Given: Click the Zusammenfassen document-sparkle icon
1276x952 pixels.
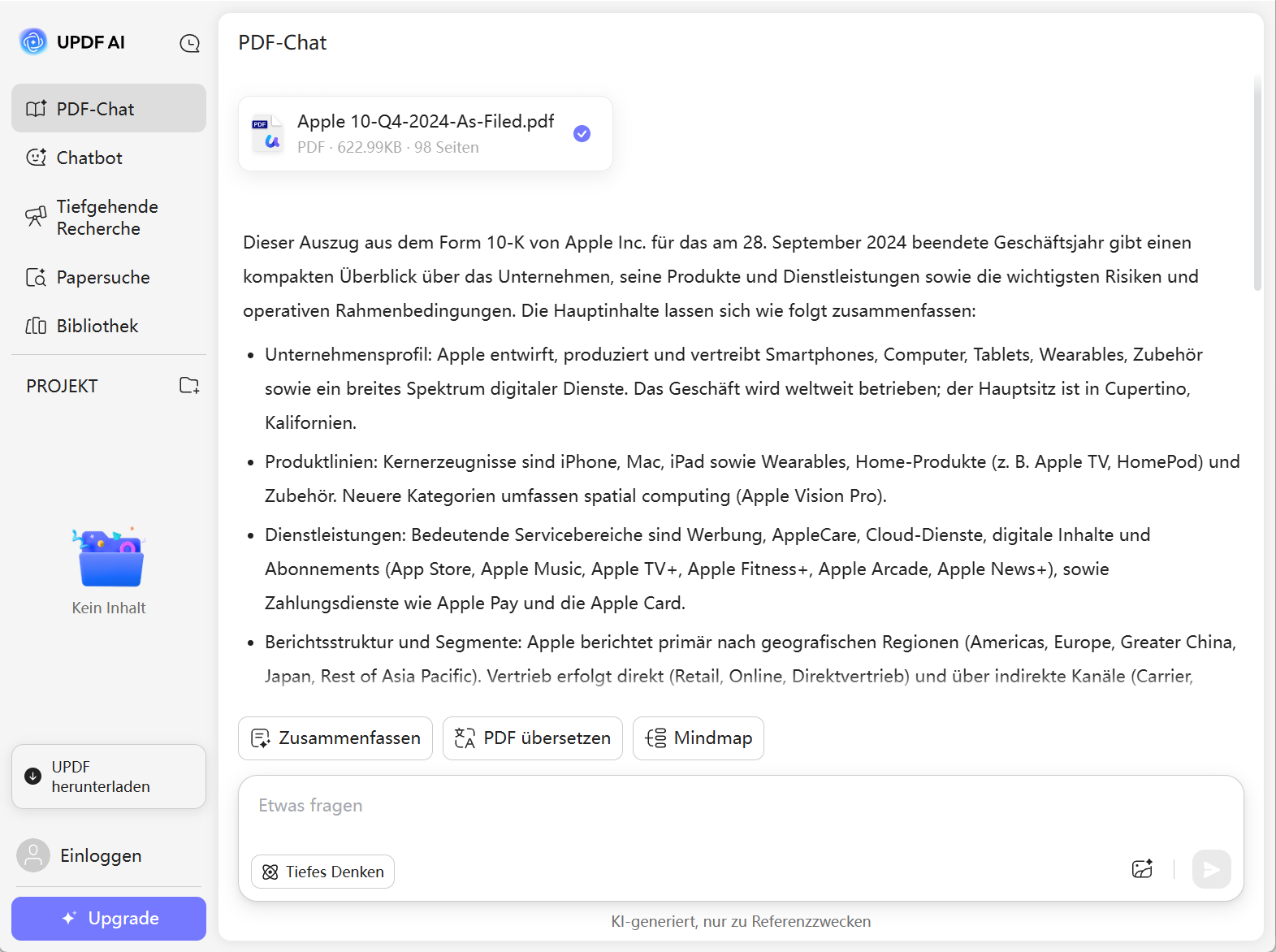Looking at the screenshot, I should click(261, 738).
